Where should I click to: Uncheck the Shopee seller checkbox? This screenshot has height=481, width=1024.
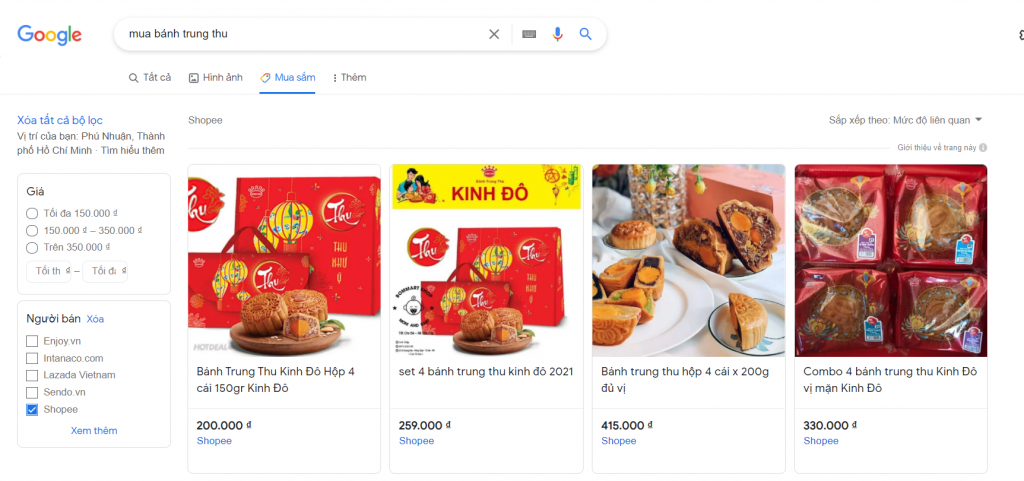coord(31,410)
